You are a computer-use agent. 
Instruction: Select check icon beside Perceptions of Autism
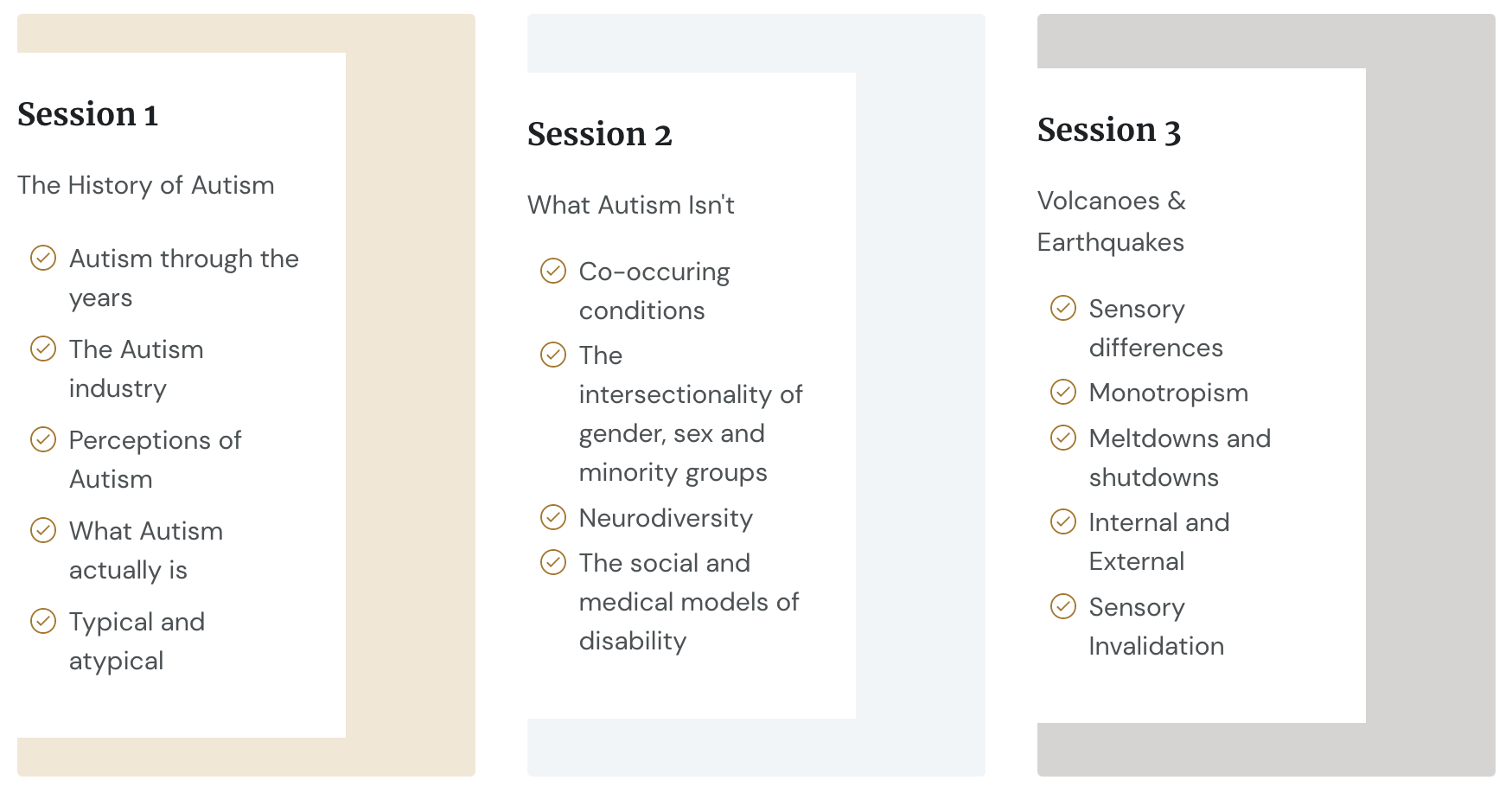coord(43,439)
